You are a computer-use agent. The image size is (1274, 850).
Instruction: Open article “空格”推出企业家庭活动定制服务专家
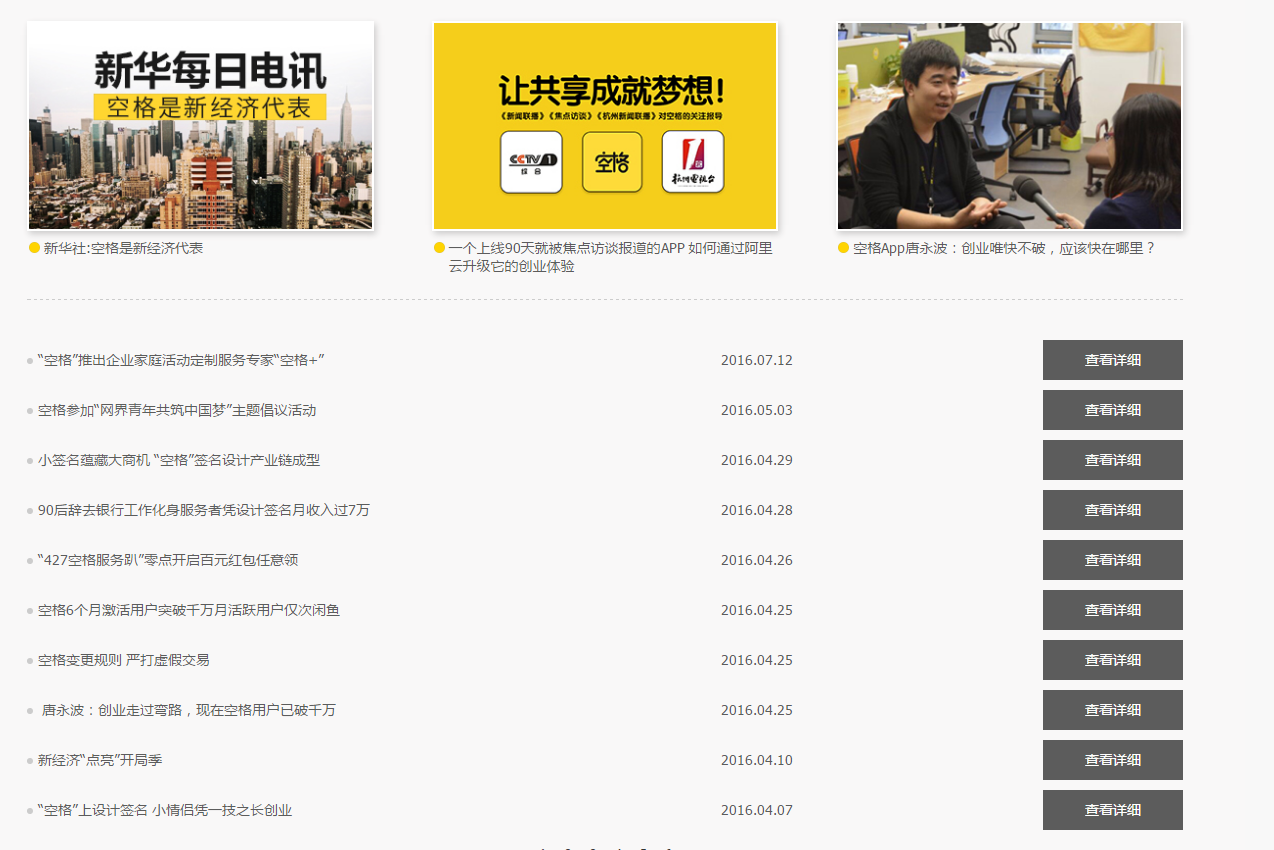[x=182, y=360]
